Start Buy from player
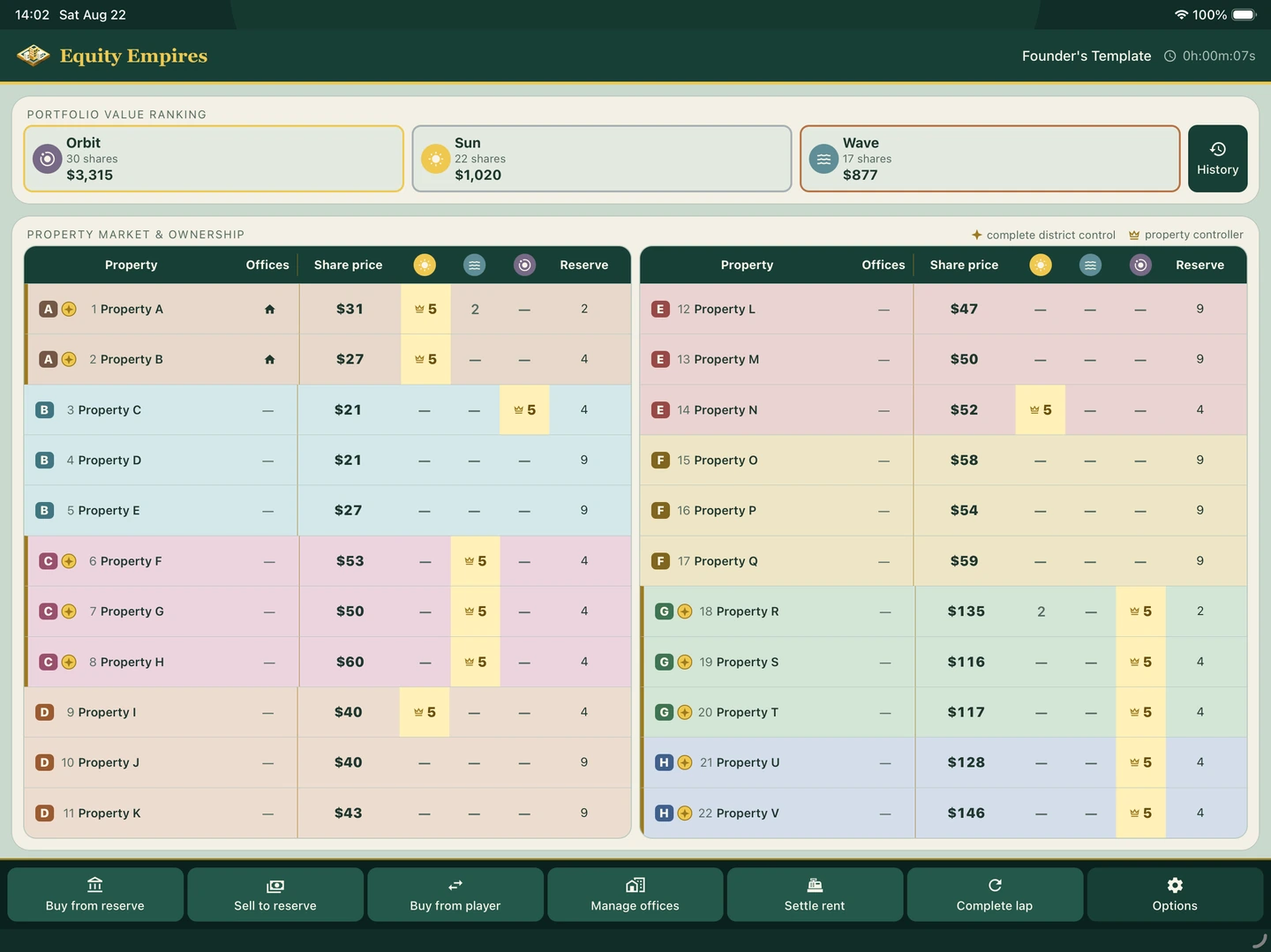 [455, 895]
